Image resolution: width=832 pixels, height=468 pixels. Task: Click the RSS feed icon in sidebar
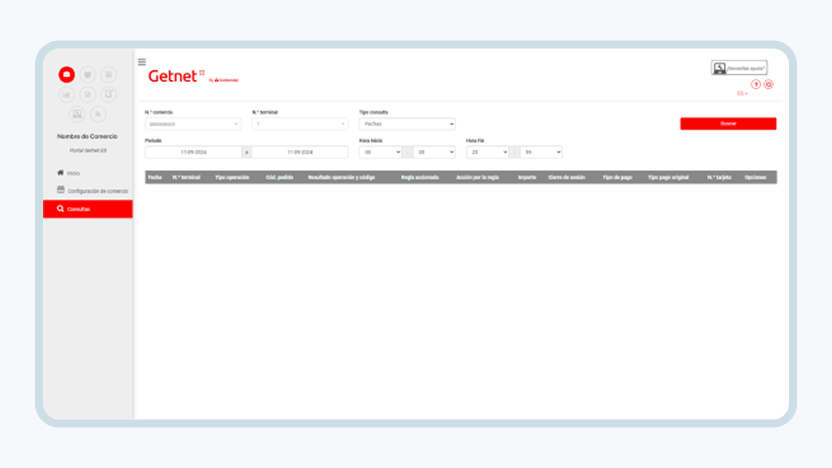tap(98, 114)
